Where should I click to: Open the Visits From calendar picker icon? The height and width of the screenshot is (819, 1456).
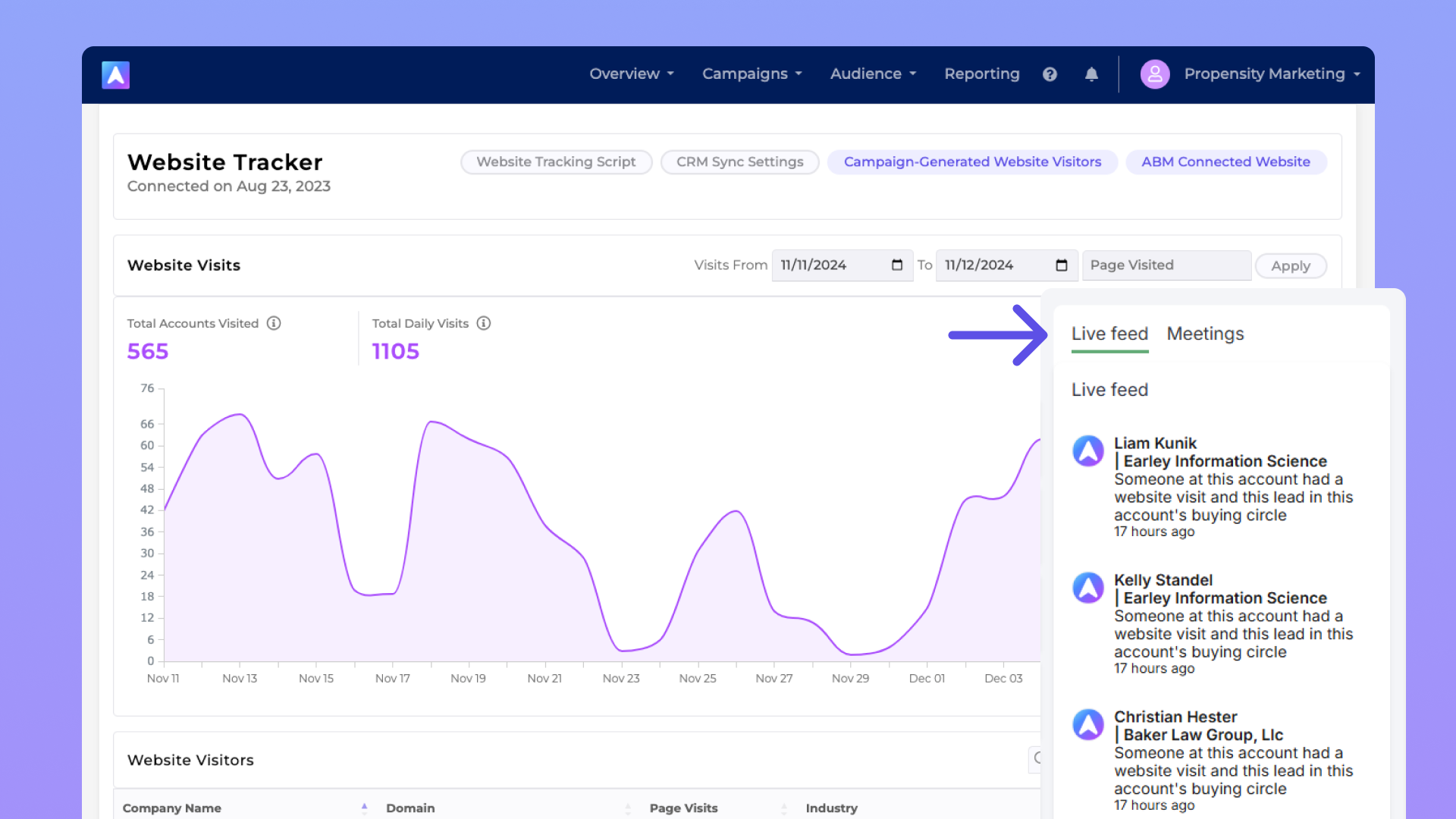[x=897, y=265]
